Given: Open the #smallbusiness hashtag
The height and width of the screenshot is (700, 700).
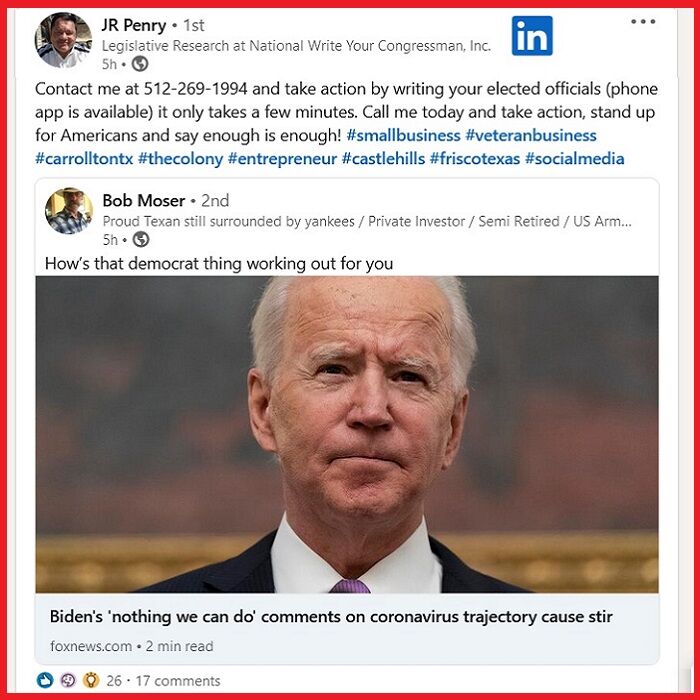Looking at the screenshot, I should click(403, 135).
